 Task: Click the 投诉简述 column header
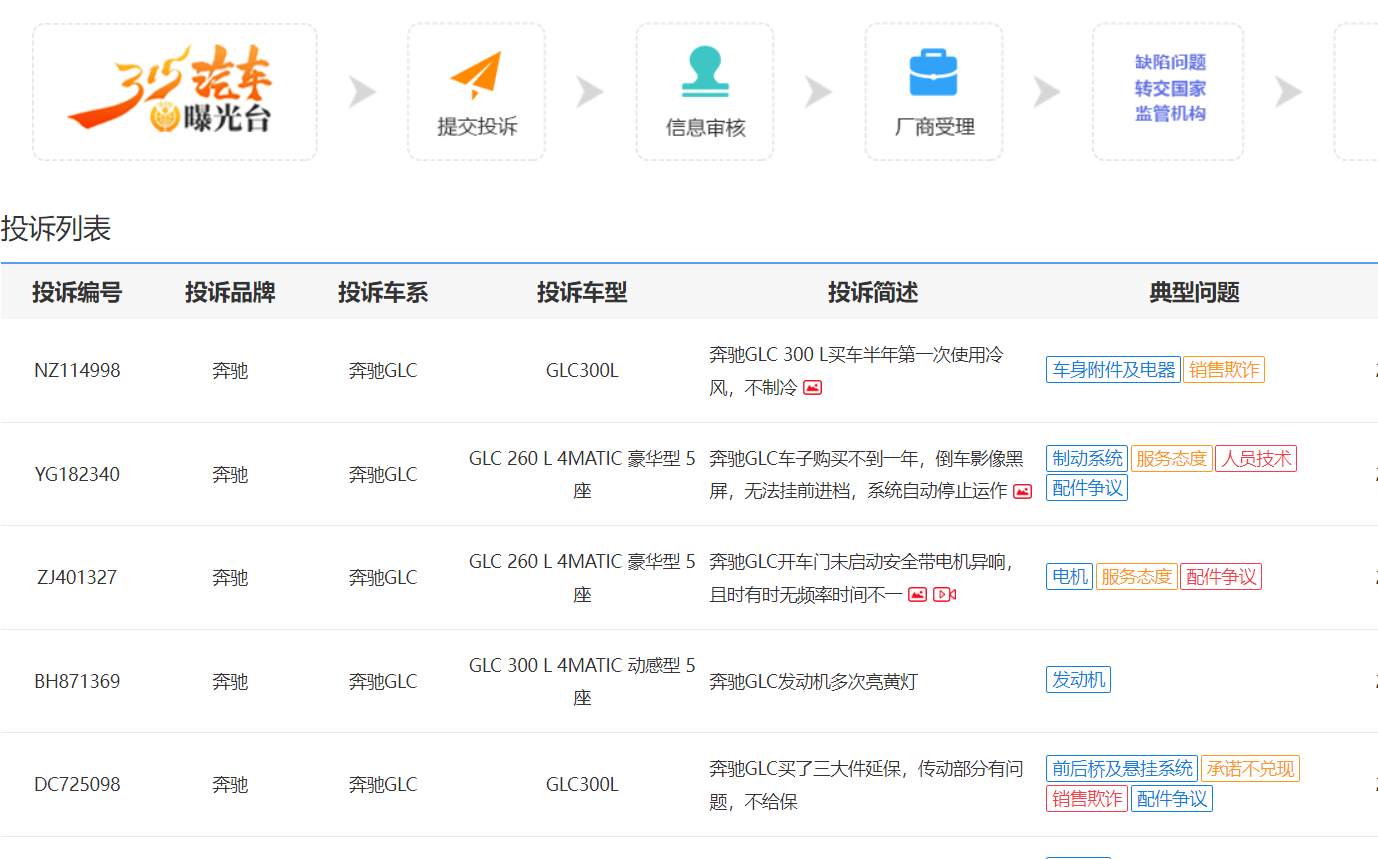click(873, 293)
